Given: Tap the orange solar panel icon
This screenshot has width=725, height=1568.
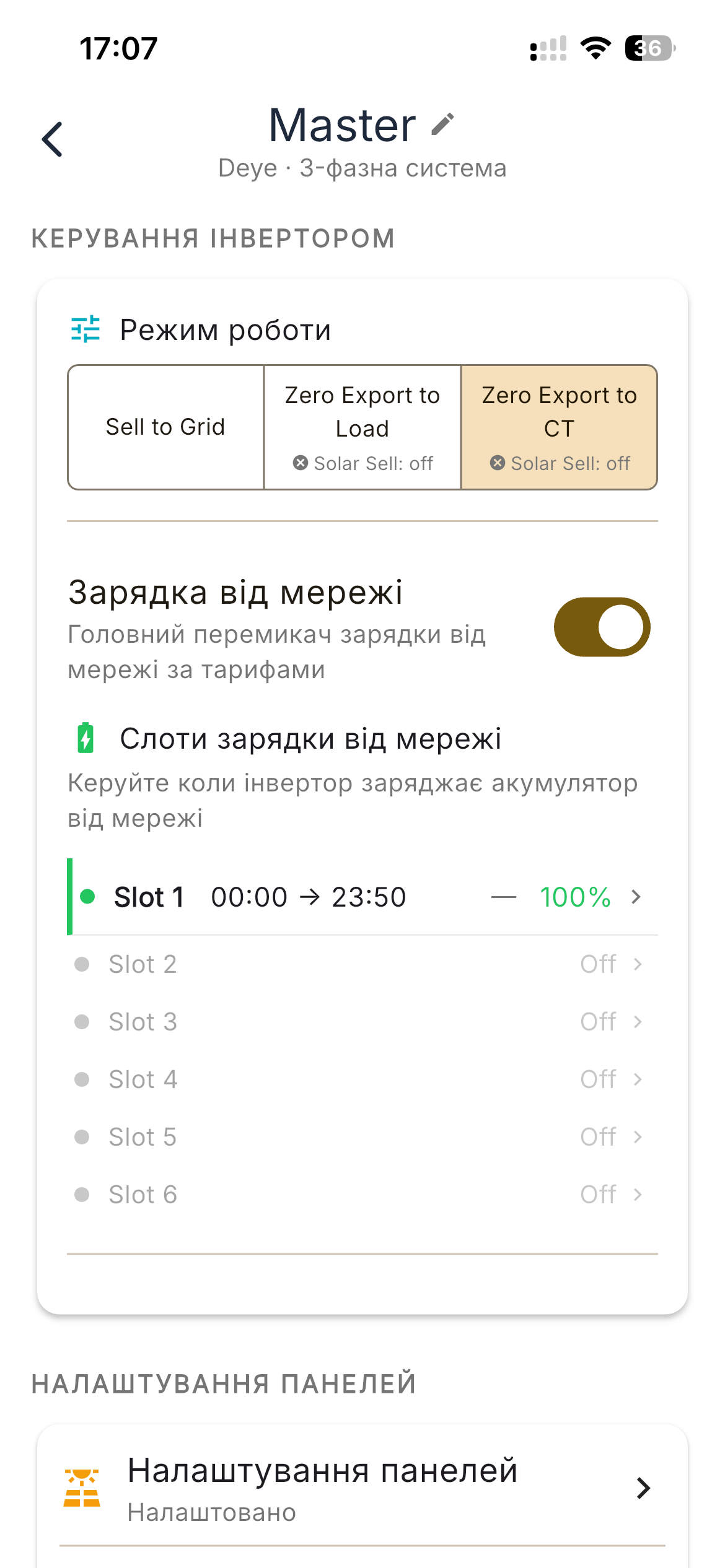Looking at the screenshot, I should point(82,1487).
